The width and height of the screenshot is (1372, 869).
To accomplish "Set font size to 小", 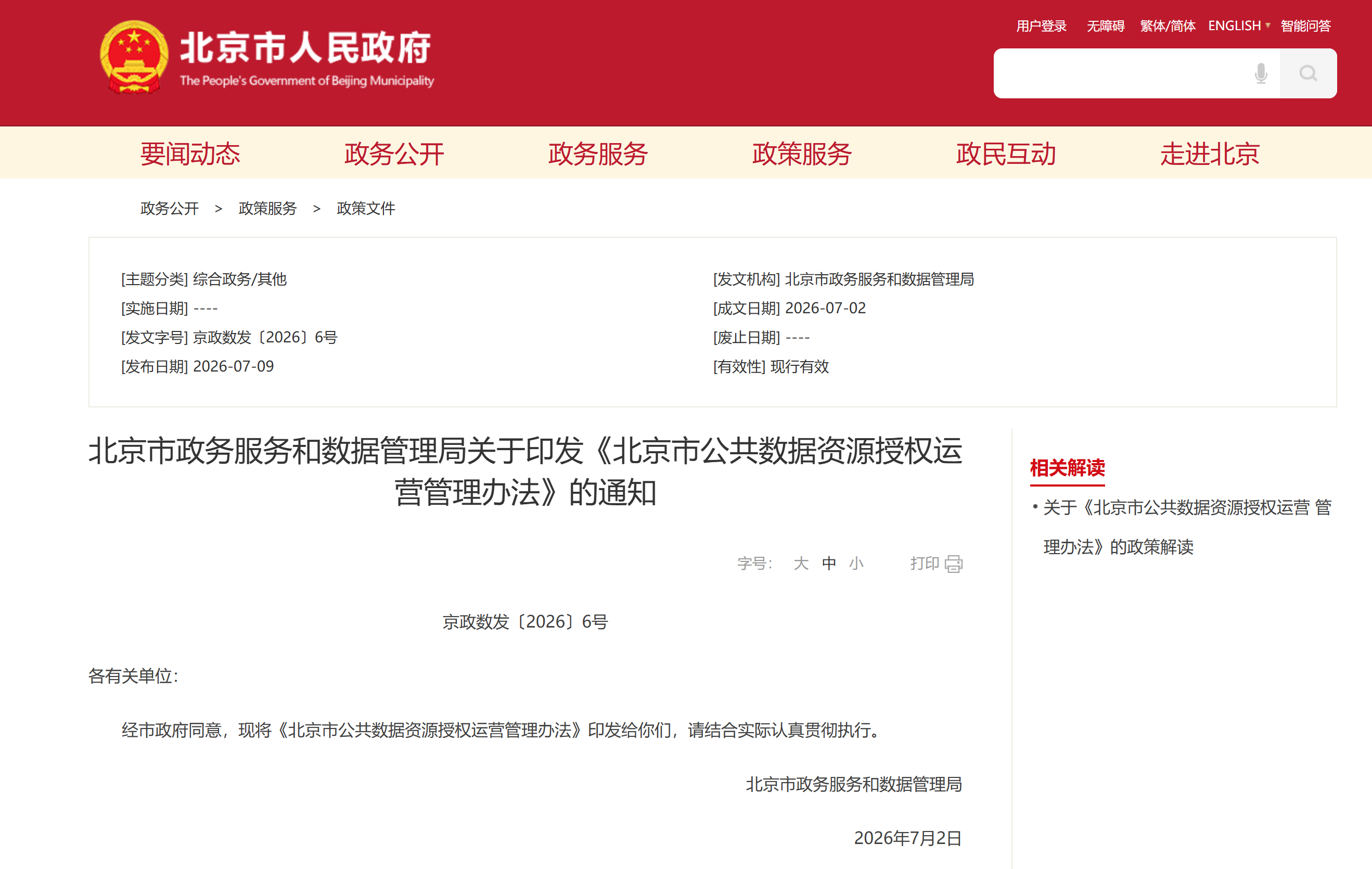I will (856, 564).
